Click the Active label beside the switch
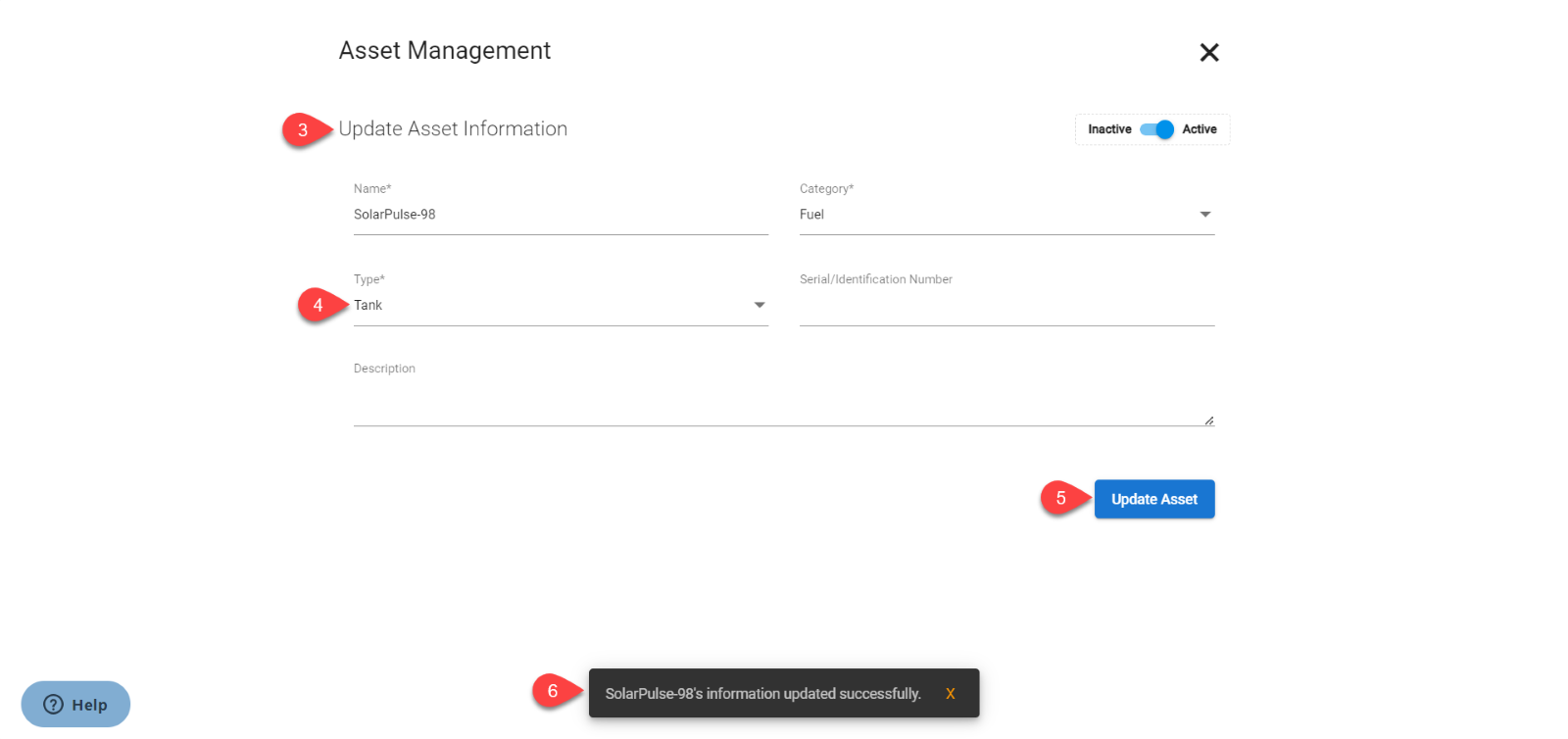Viewport: 1568px width, 739px height. 1199,129
